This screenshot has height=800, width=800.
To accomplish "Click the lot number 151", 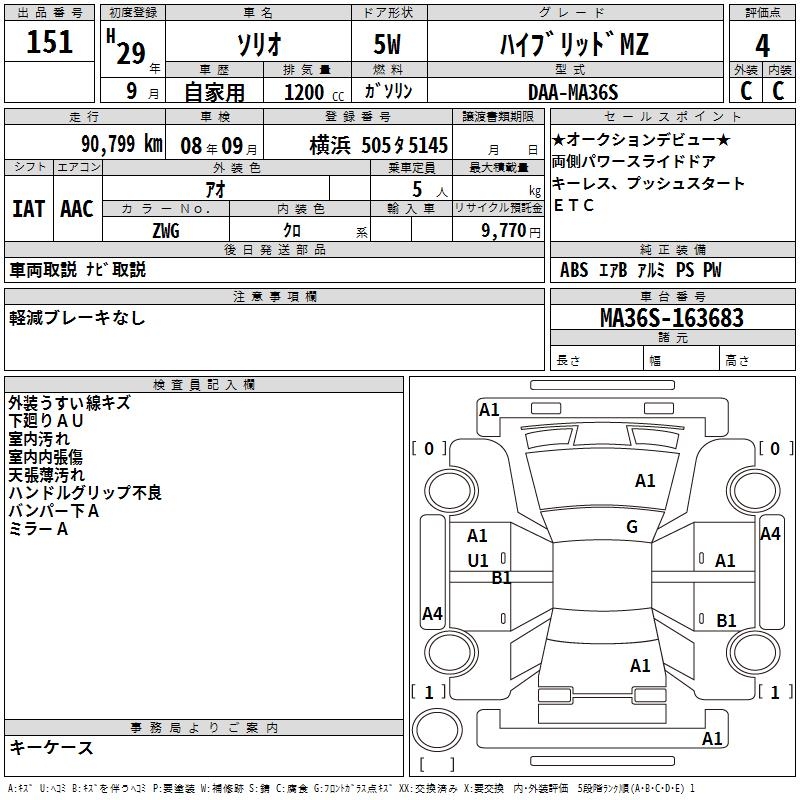I will click(50, 43).
